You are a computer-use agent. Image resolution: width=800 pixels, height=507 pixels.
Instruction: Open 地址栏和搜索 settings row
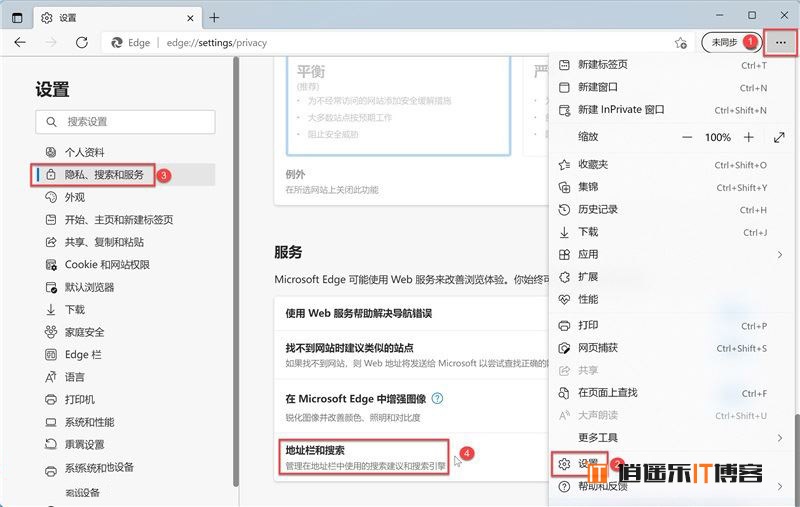click(x=411, y=458)
